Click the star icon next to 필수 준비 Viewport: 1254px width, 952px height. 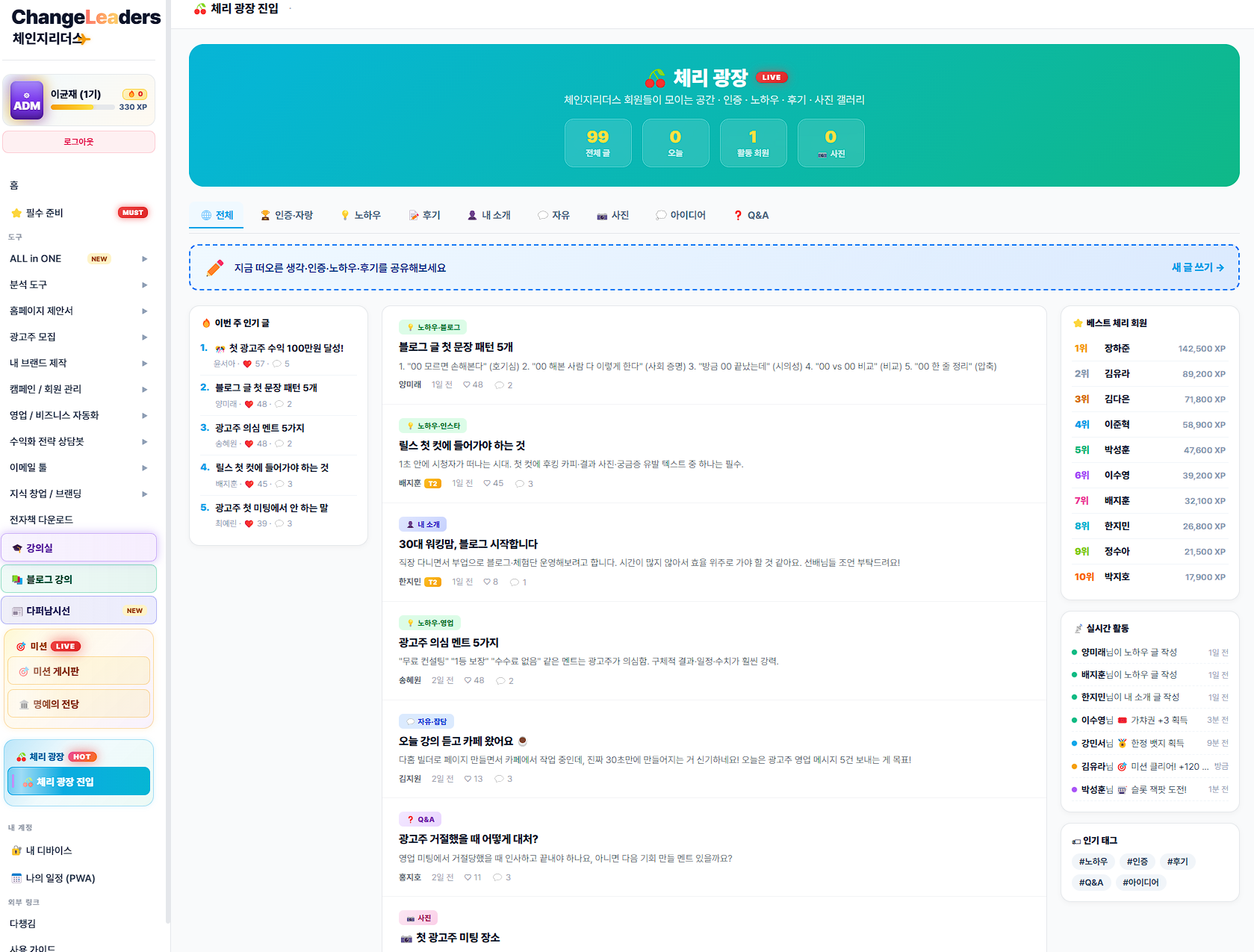(16, 213)
